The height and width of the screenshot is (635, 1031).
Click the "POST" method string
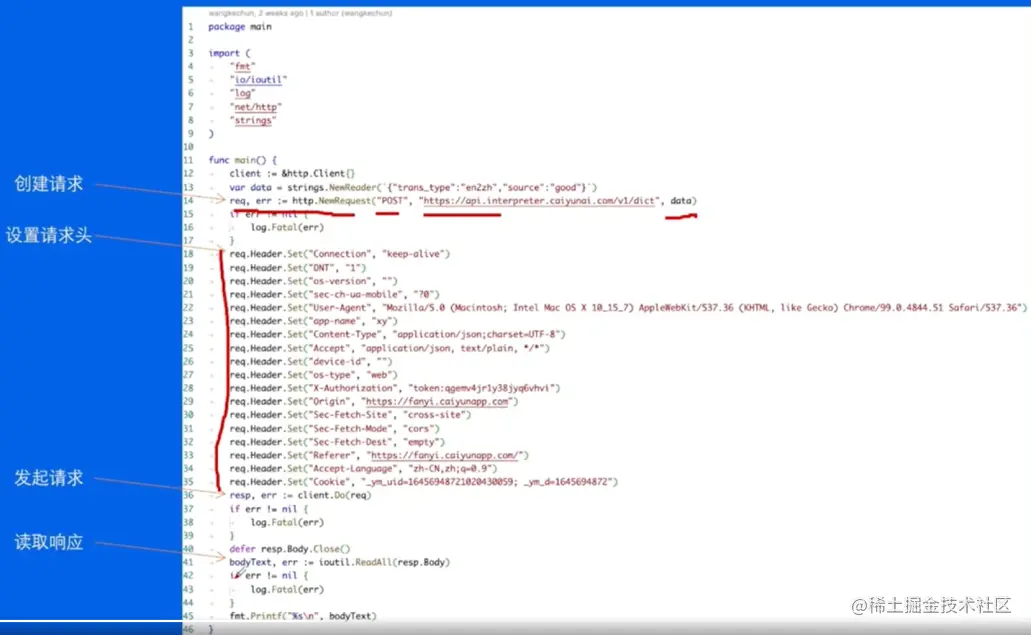pyautogui.click(x=391, y=200)
